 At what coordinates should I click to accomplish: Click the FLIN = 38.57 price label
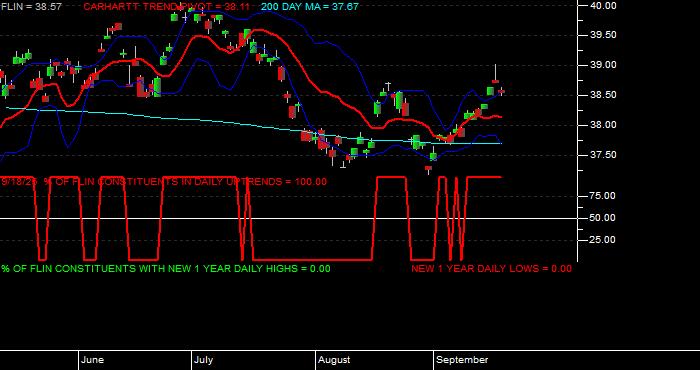[31, 7]
